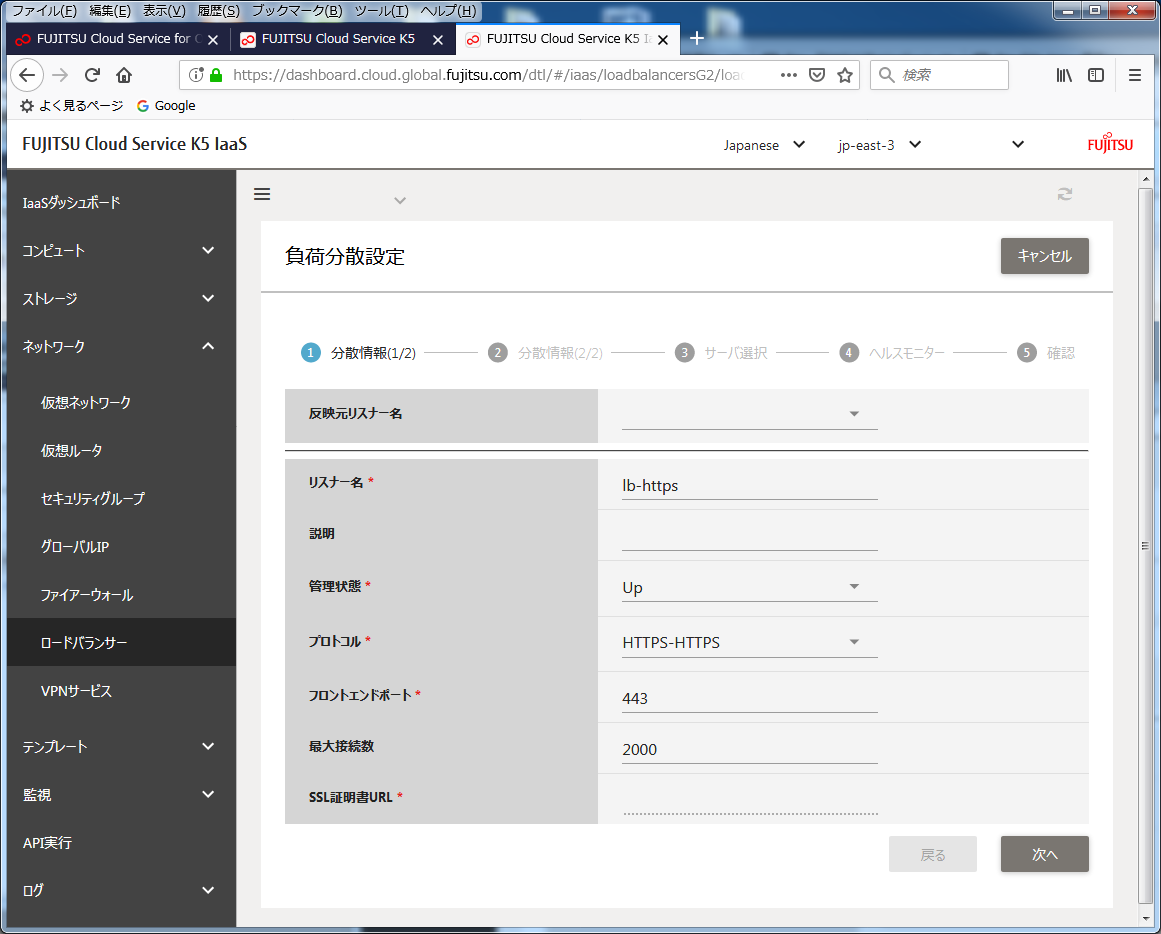
Task: Open the 履歴(S) menu
Action: coord(218,10)
